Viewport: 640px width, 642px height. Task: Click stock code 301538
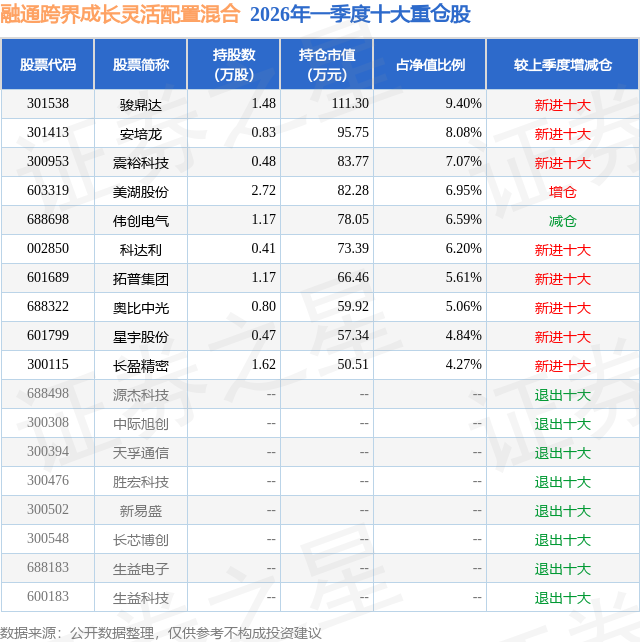point(48,104)
